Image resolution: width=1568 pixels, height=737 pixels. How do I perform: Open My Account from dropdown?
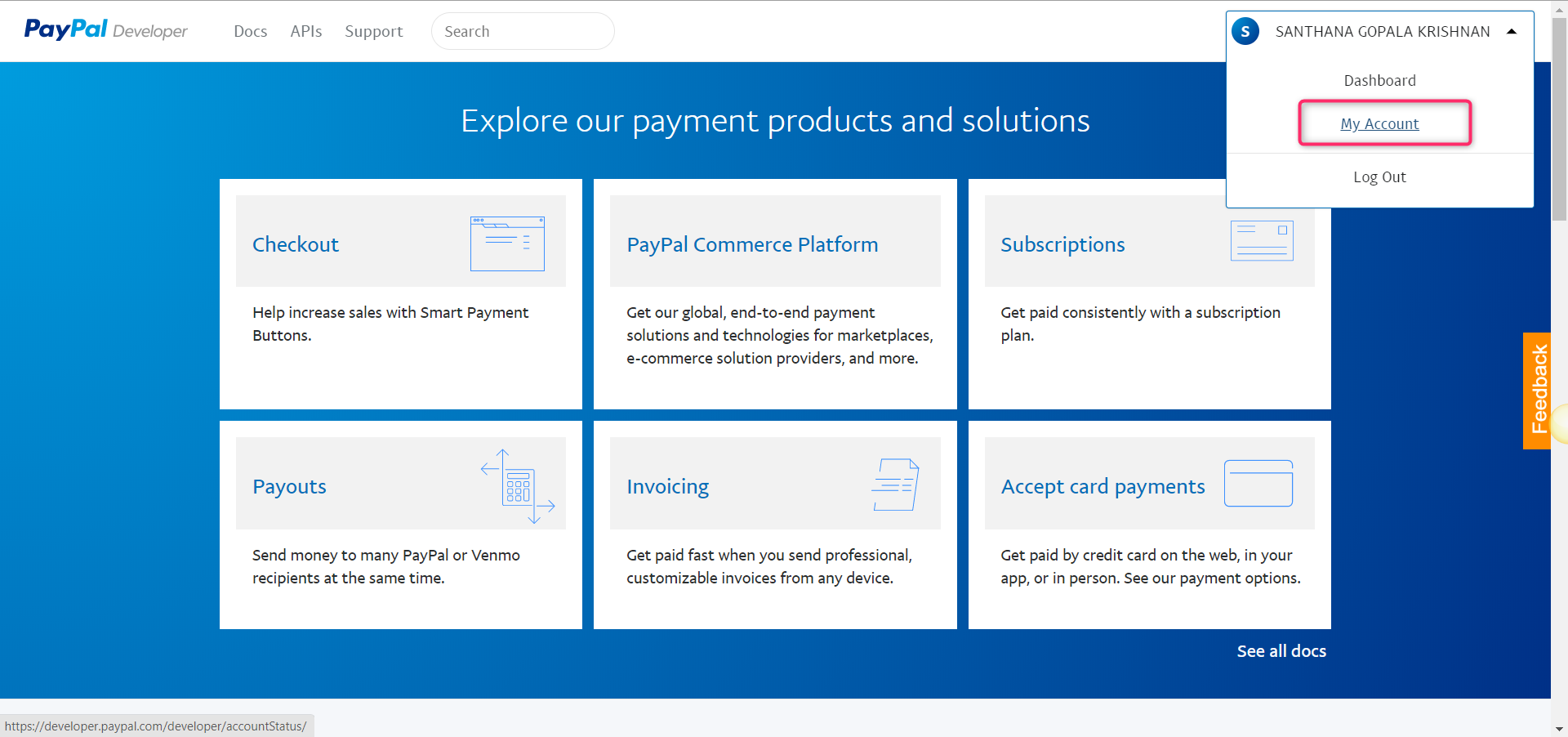(x=1379, y=123)
